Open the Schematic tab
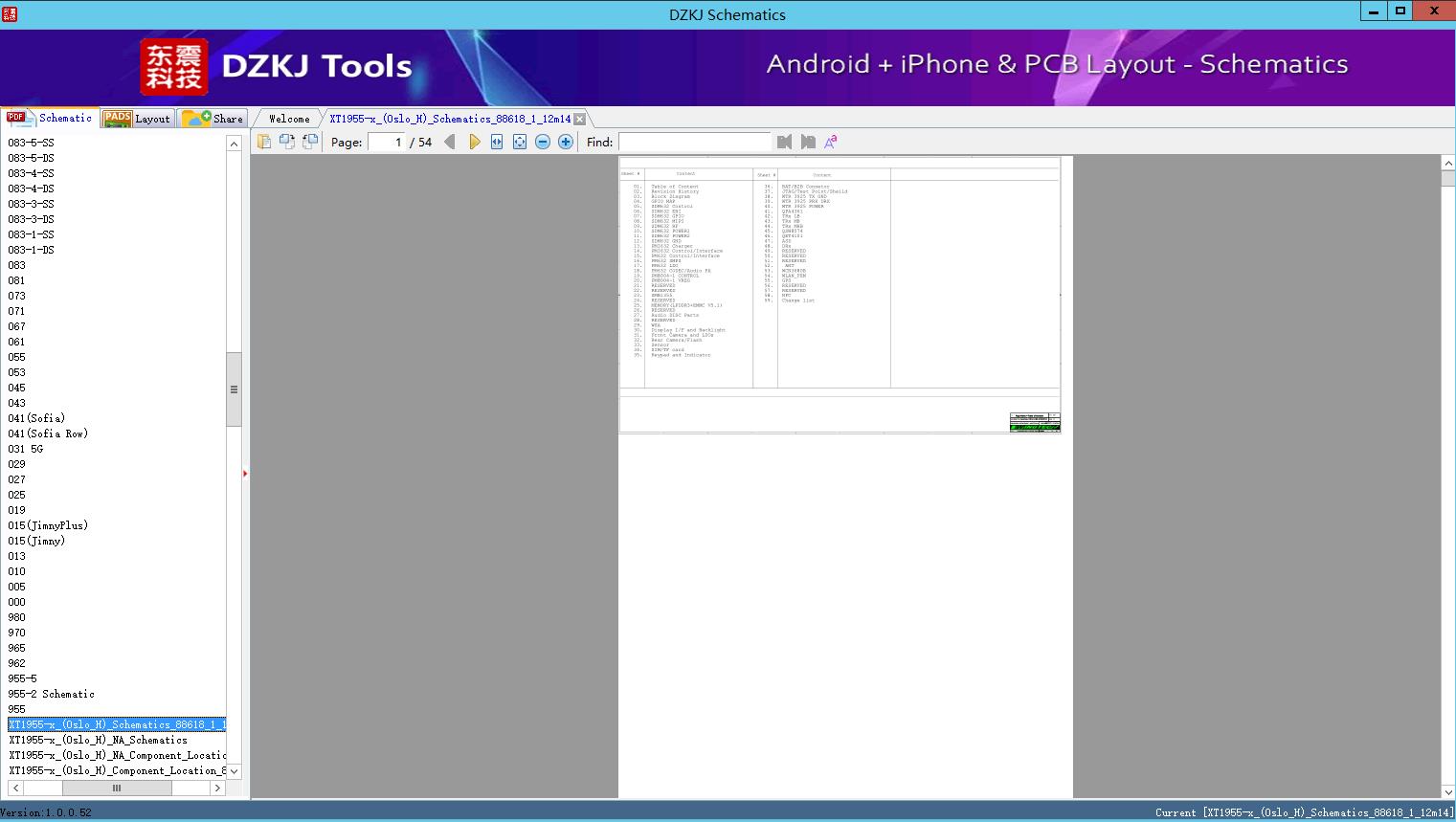The height and width of the screenshot is (822, 1456). [50, 118]
